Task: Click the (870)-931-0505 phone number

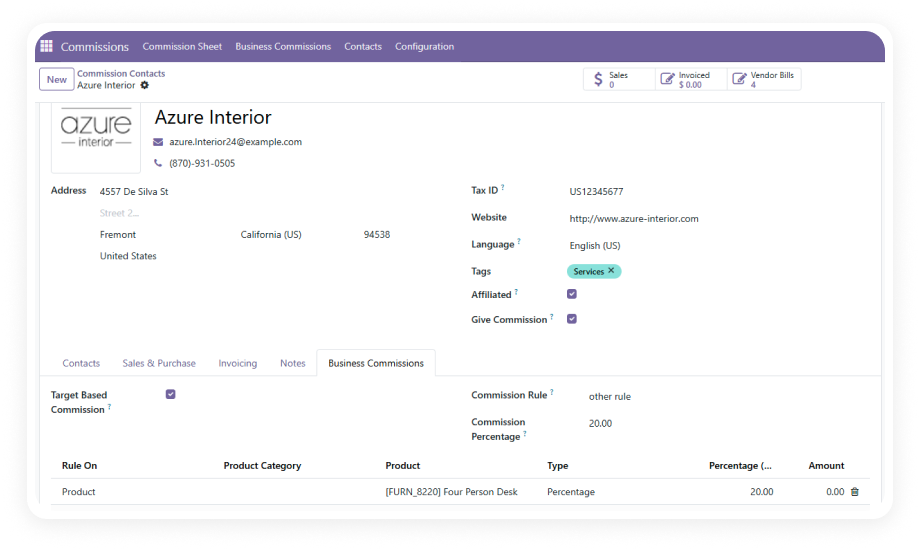Action: [202, 163]
